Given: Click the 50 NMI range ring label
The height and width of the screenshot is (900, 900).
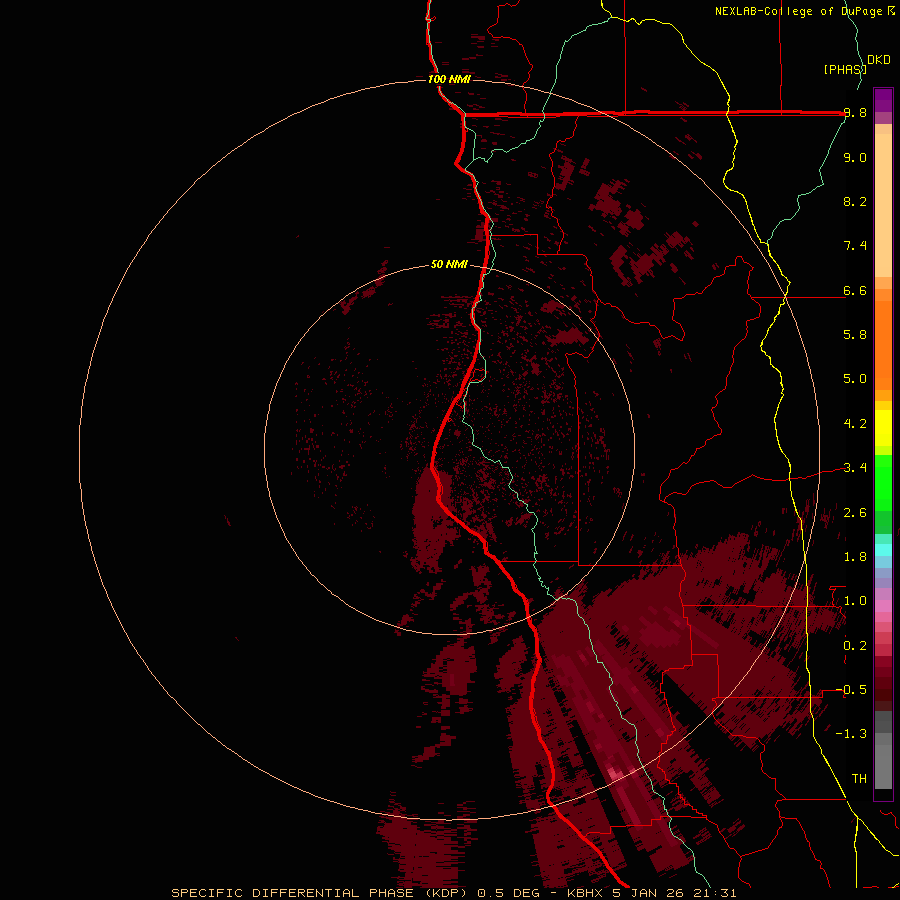Looking at the screenshot, I should [x=449, y=264].
